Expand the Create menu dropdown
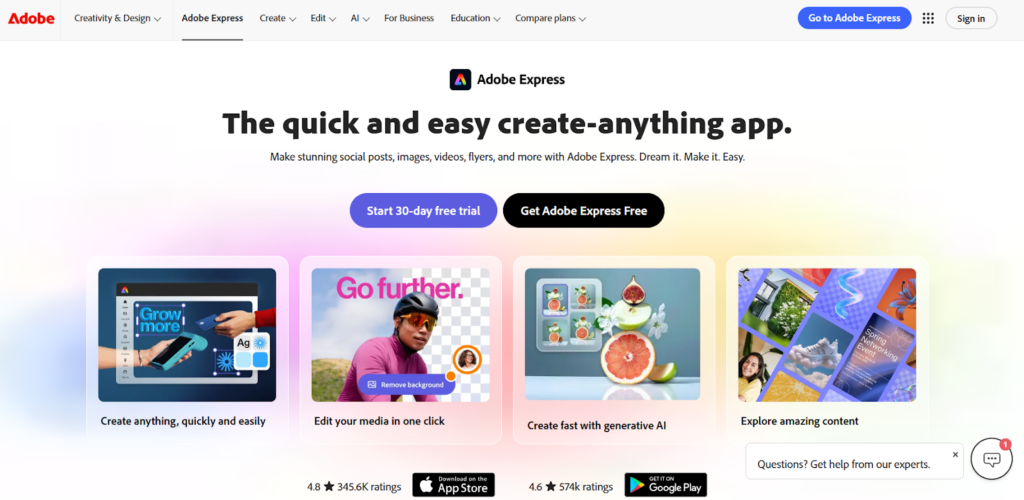Screen dimensions: 1024x500 pos(278,18)
